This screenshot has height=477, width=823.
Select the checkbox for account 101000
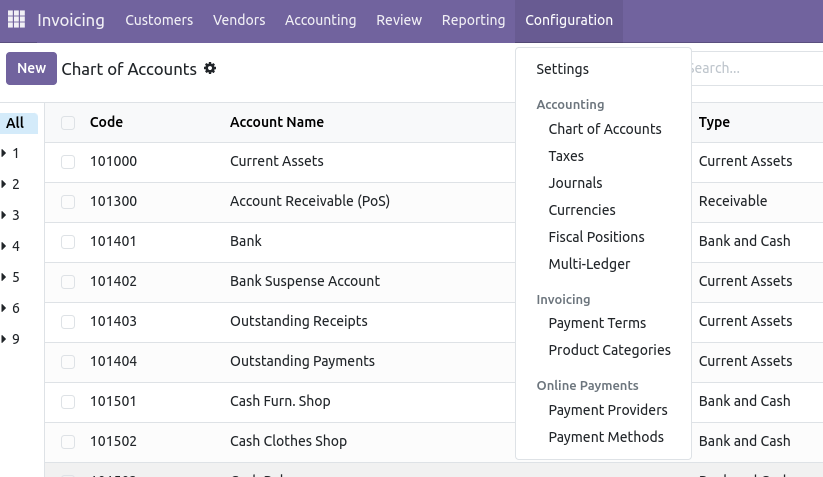(x=68, y=161)
